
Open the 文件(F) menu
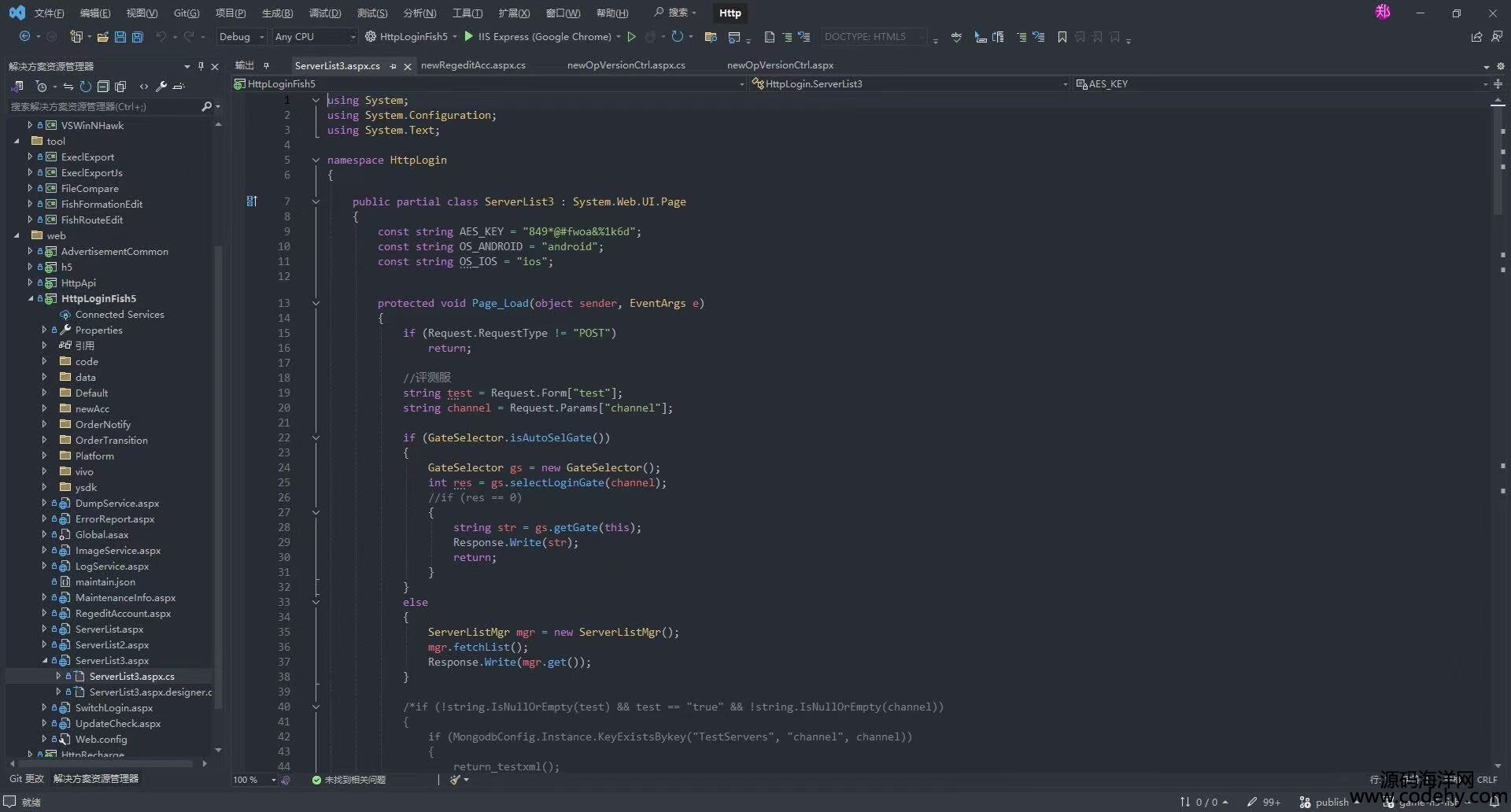click(x=49, y=13)
